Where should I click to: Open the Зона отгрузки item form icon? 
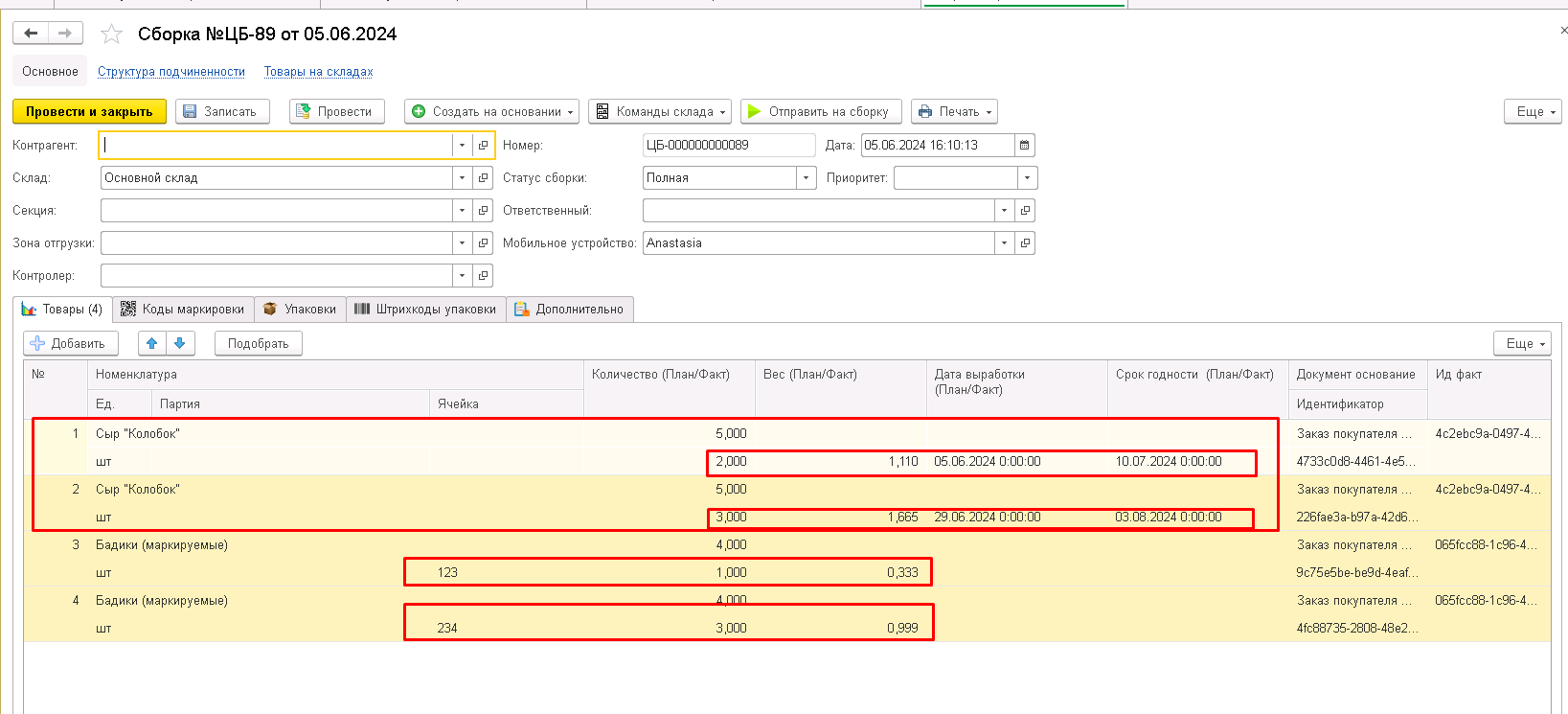pos(484,243)
